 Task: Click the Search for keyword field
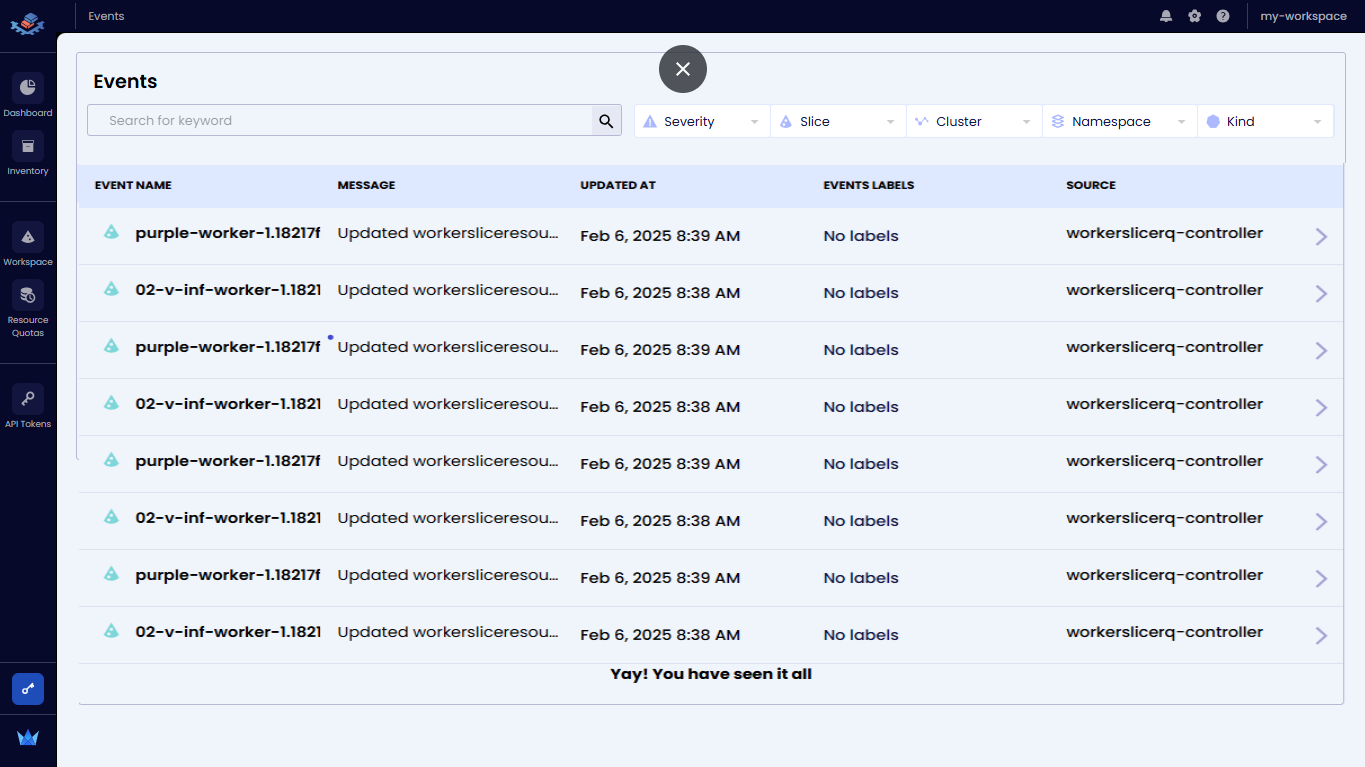340,121
